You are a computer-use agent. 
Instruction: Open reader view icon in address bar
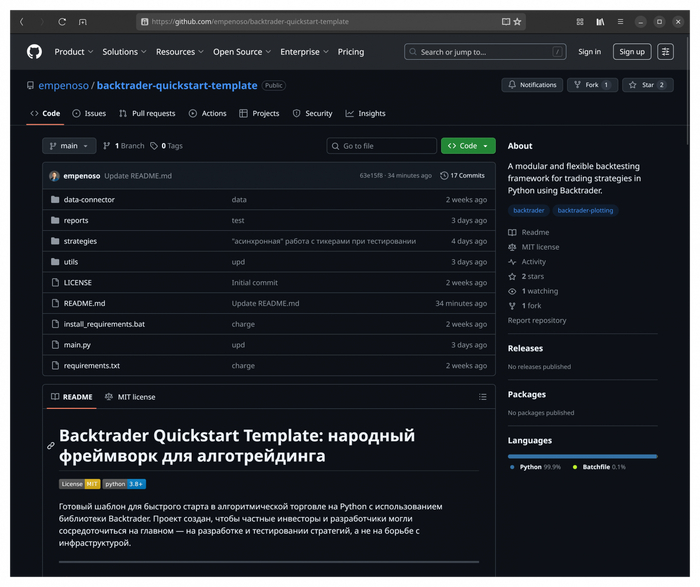click(x=506, y=21)
